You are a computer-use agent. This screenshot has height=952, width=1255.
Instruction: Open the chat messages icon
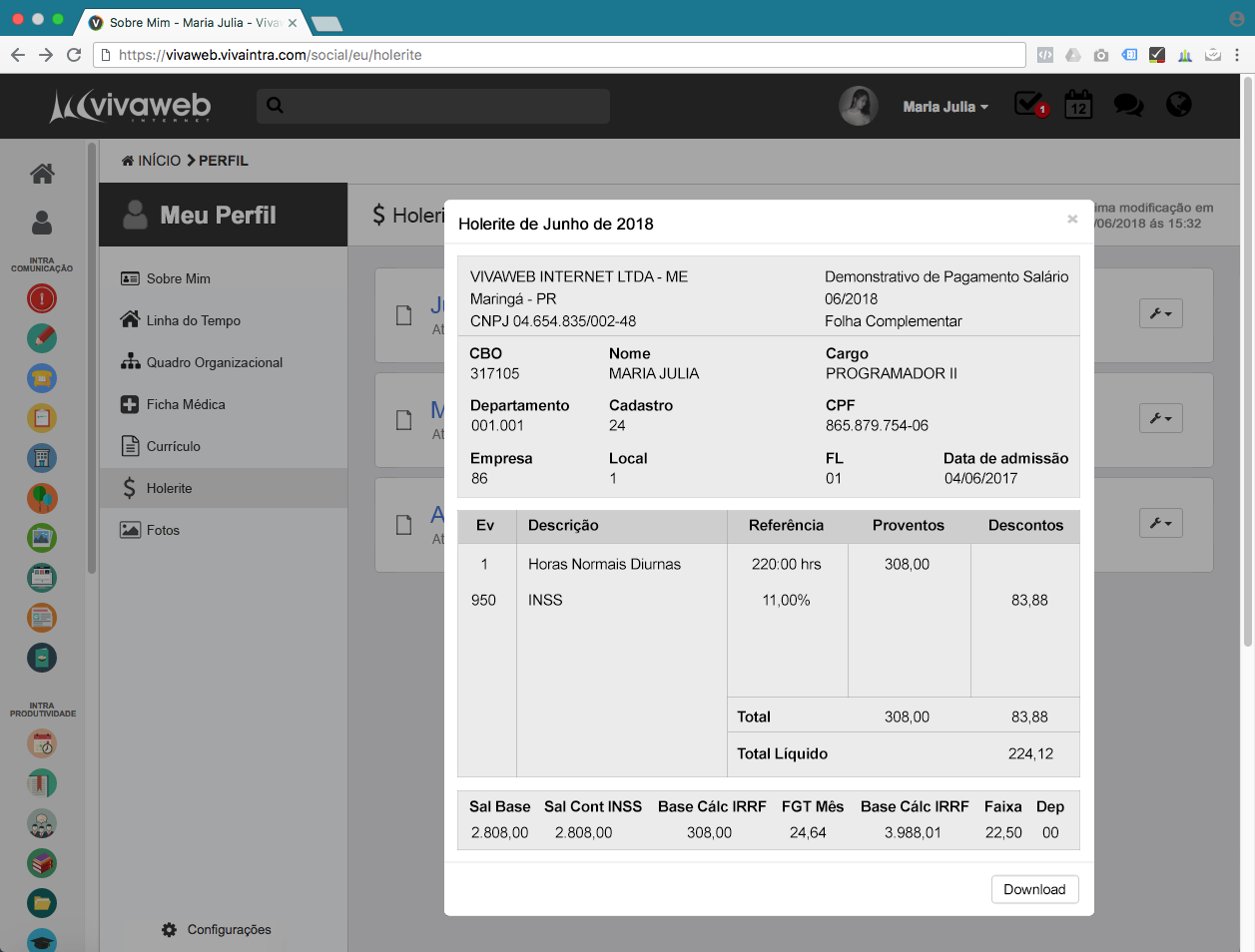click(1128, 105)
